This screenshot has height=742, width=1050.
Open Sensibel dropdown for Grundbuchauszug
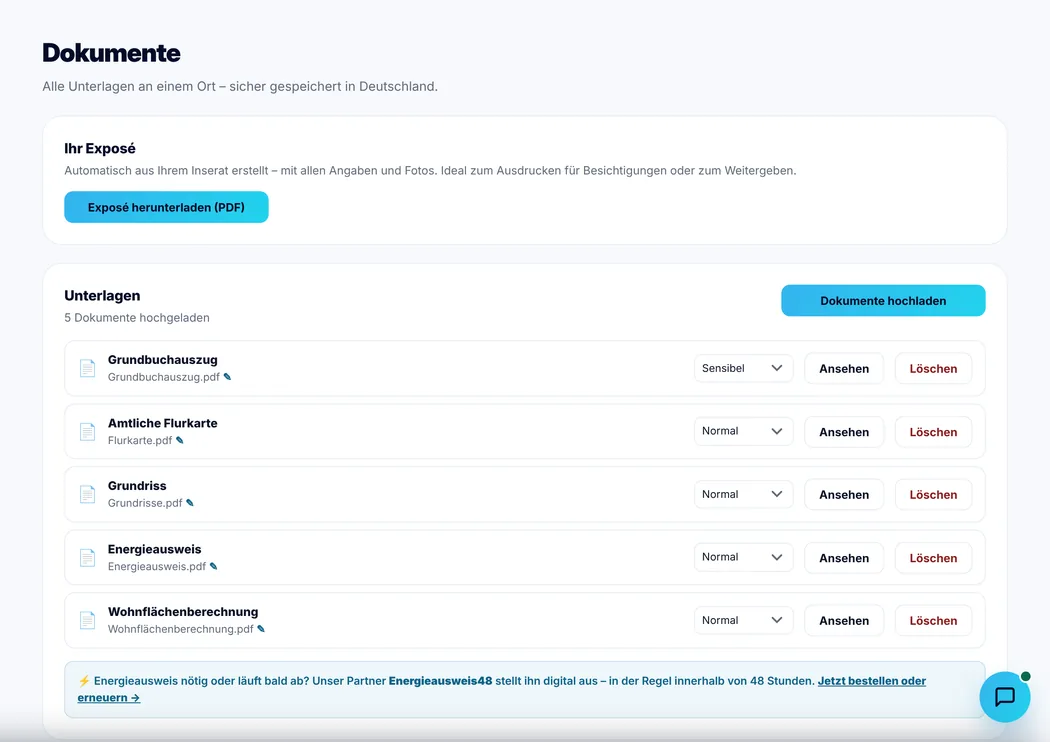click(743, 368)
